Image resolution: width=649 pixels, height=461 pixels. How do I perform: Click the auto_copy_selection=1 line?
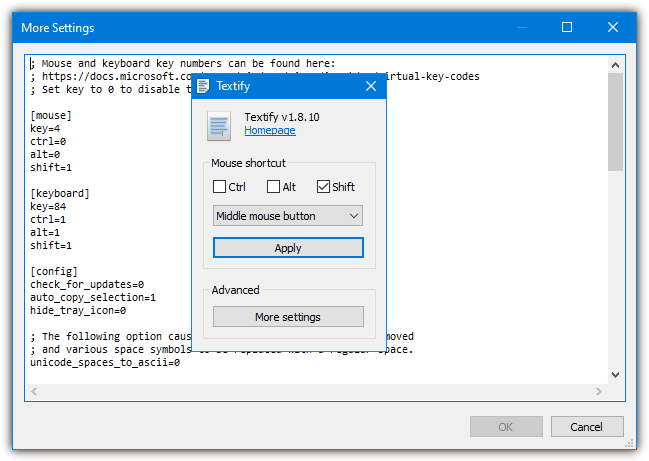point(93,298)
